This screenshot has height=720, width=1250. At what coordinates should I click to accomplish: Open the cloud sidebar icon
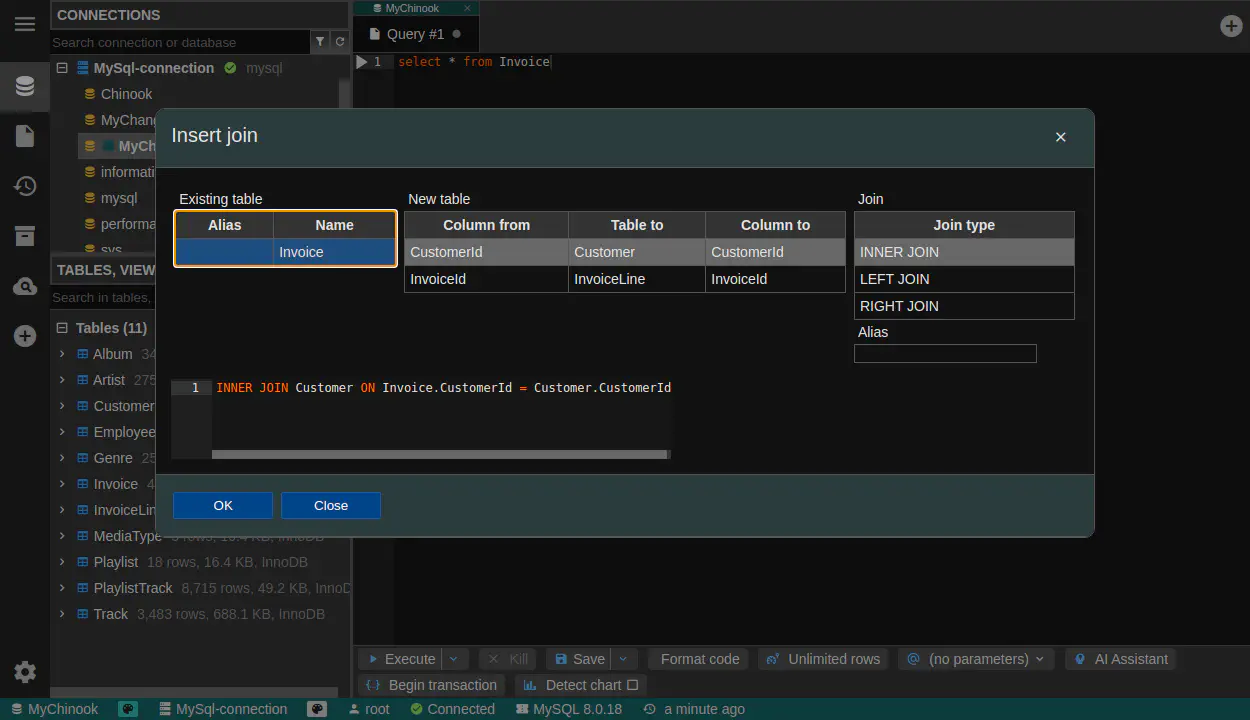coord(25,287)
